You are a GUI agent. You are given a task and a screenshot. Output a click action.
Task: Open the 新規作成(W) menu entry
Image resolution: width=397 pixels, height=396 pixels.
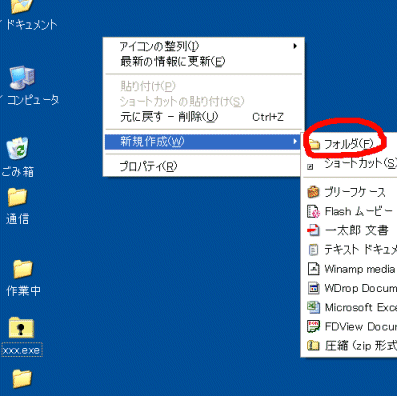coord(203,142)
